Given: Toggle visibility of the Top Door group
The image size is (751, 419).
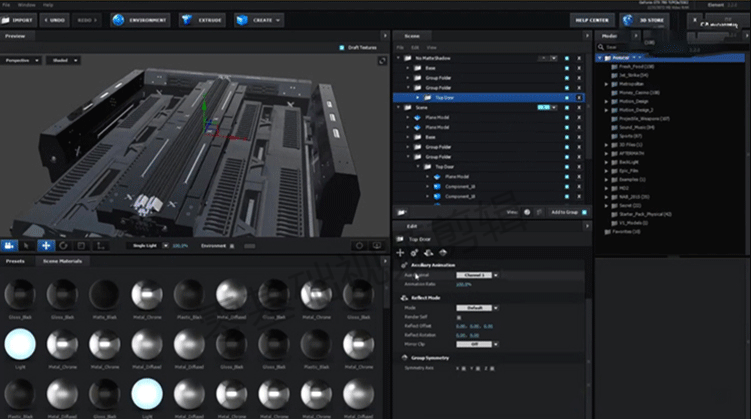Looking at the screenshot, I should click(567, 98).
